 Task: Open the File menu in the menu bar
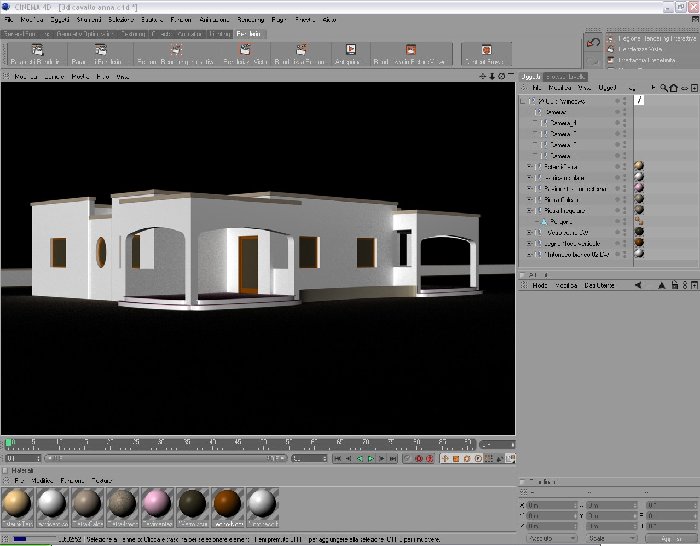(x=8, y=20)
